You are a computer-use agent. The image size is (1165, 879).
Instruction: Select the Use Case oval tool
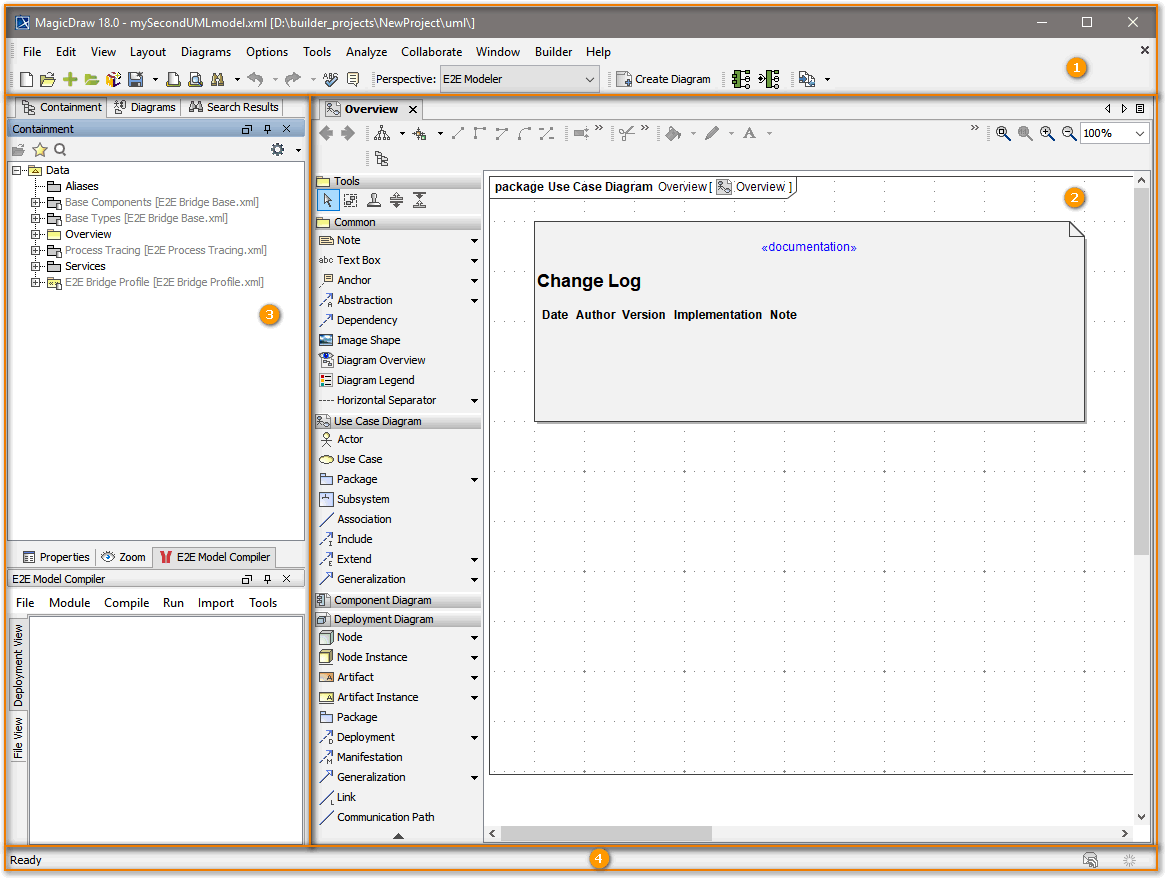click(359, 459)
